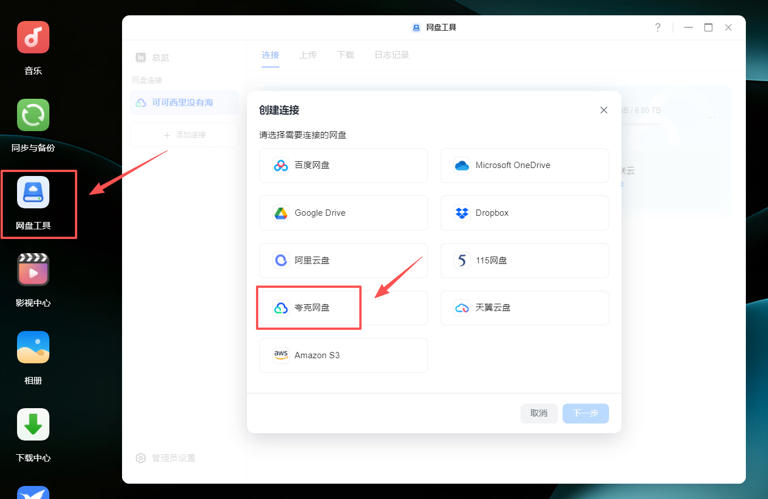This screenshot has width=768, height=499.
Task: Maximize the 网盘工具 window
Action: pos(708,27)
